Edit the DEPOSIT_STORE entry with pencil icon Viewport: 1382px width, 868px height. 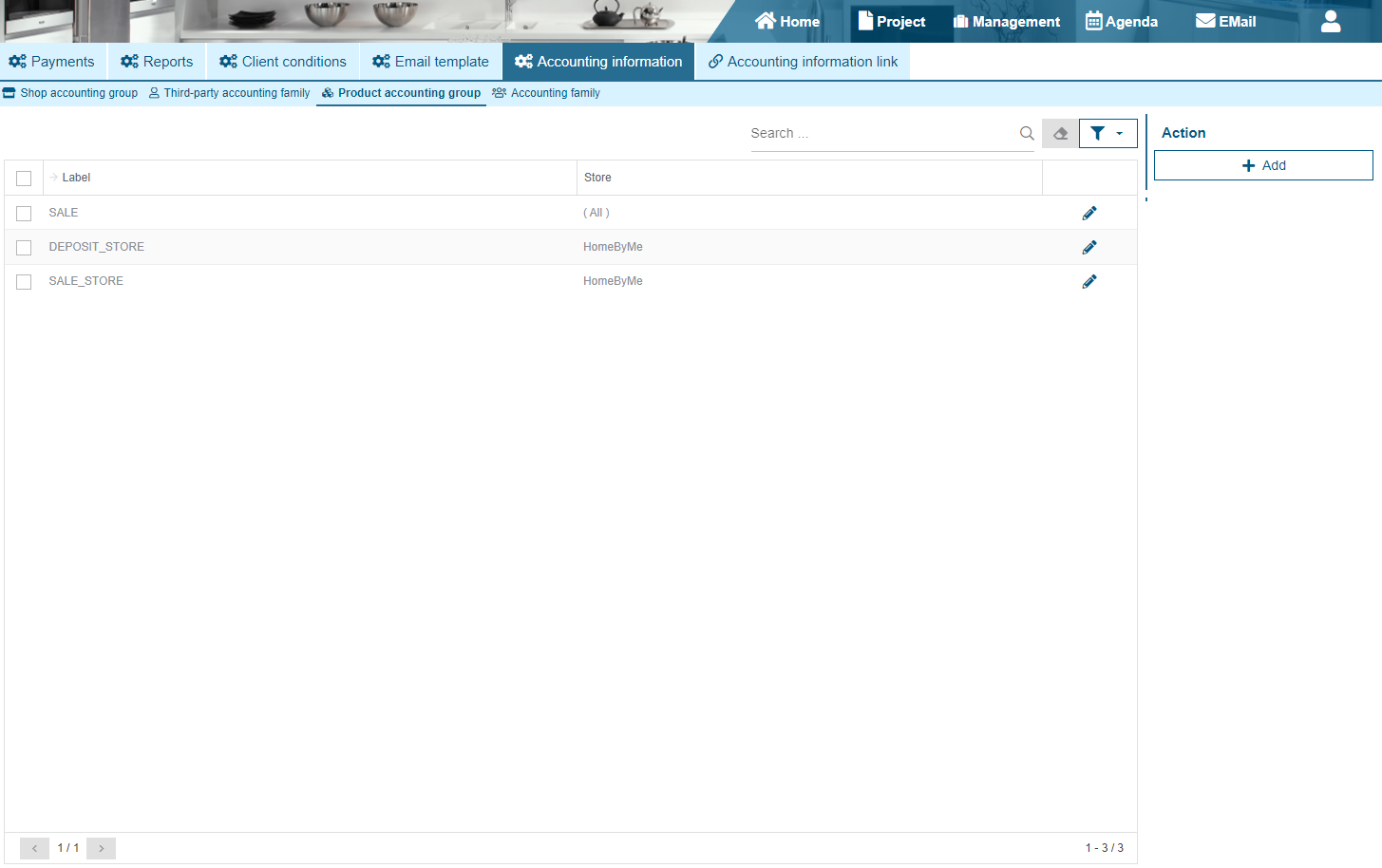(1089, 247)
